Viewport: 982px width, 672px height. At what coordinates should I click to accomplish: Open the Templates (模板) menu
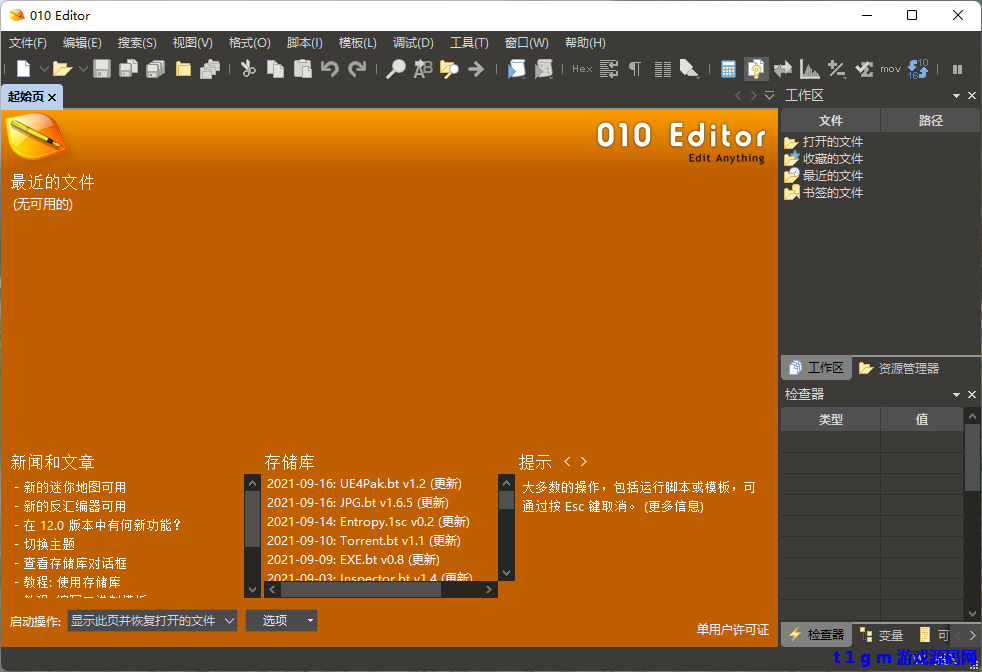[357, 43]
